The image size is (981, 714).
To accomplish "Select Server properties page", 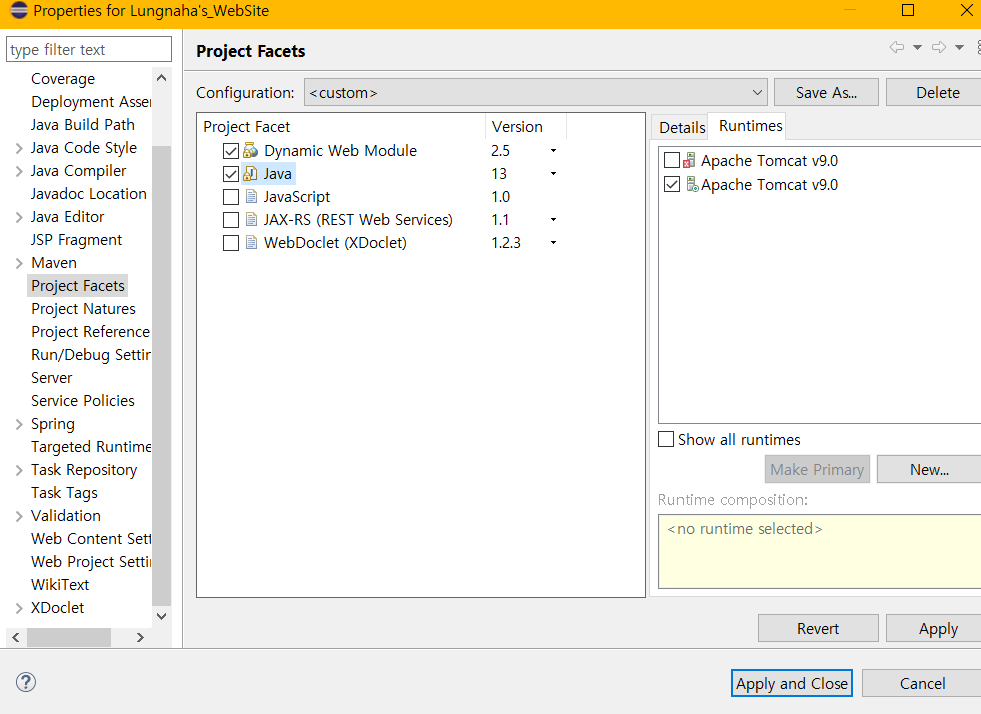I will (x=52, y=378).
